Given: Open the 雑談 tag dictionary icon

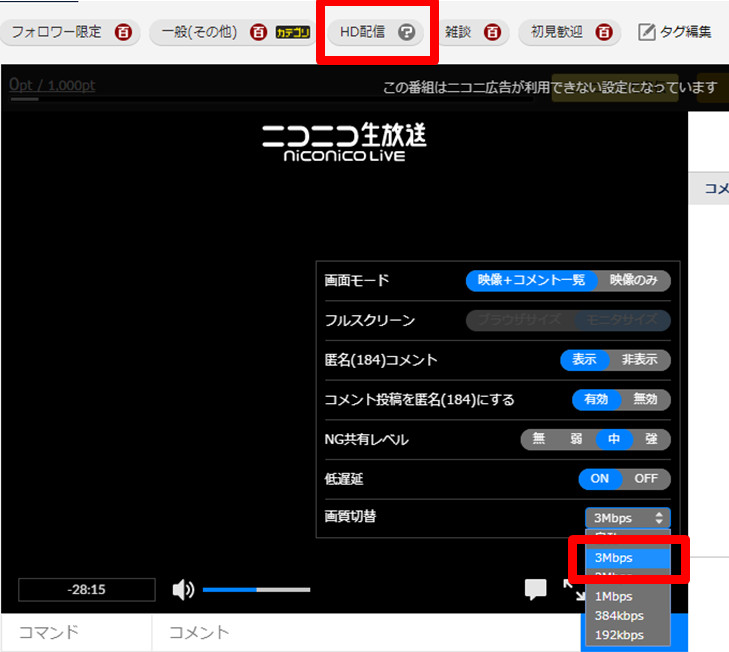Looking at the screenshot, I should (492, 32).
